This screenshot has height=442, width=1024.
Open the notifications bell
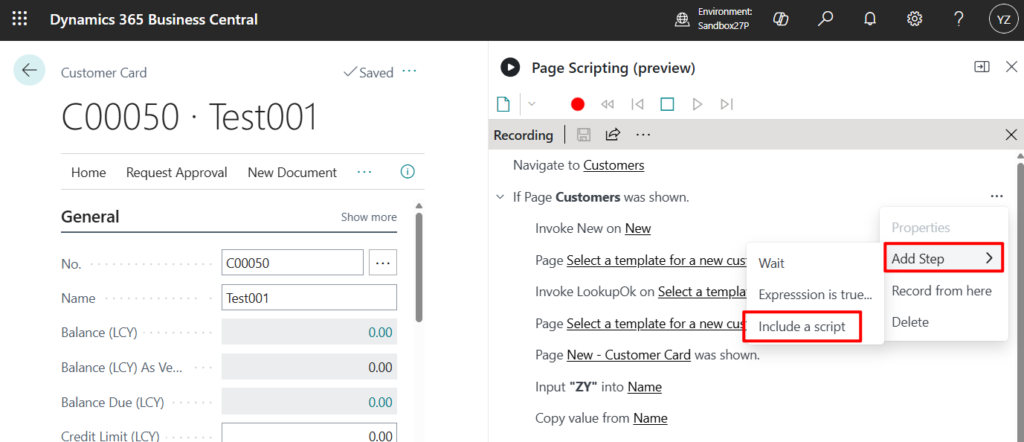click(870, 19)
